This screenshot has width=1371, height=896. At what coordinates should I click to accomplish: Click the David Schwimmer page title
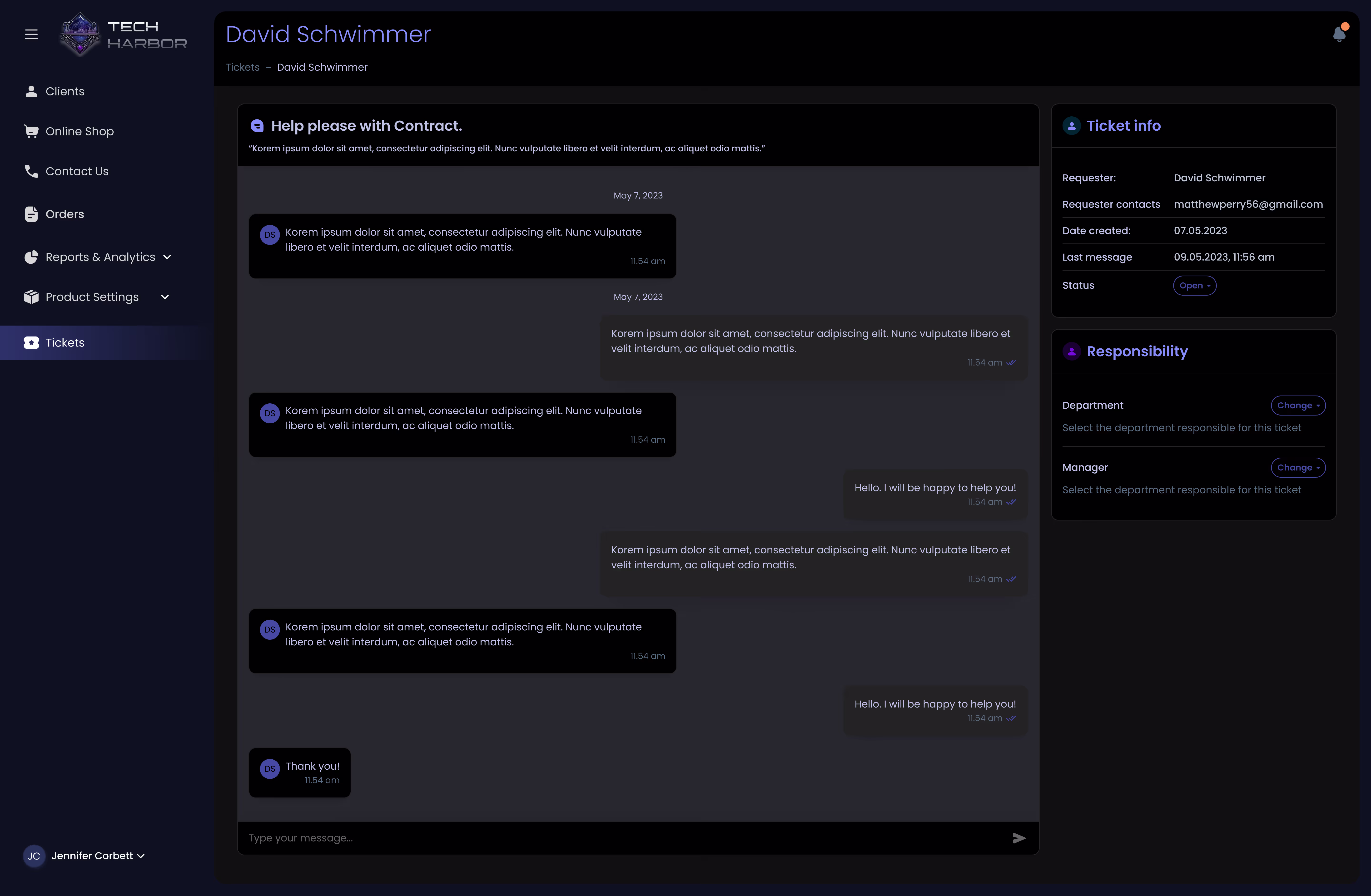[x=328, y=35]
